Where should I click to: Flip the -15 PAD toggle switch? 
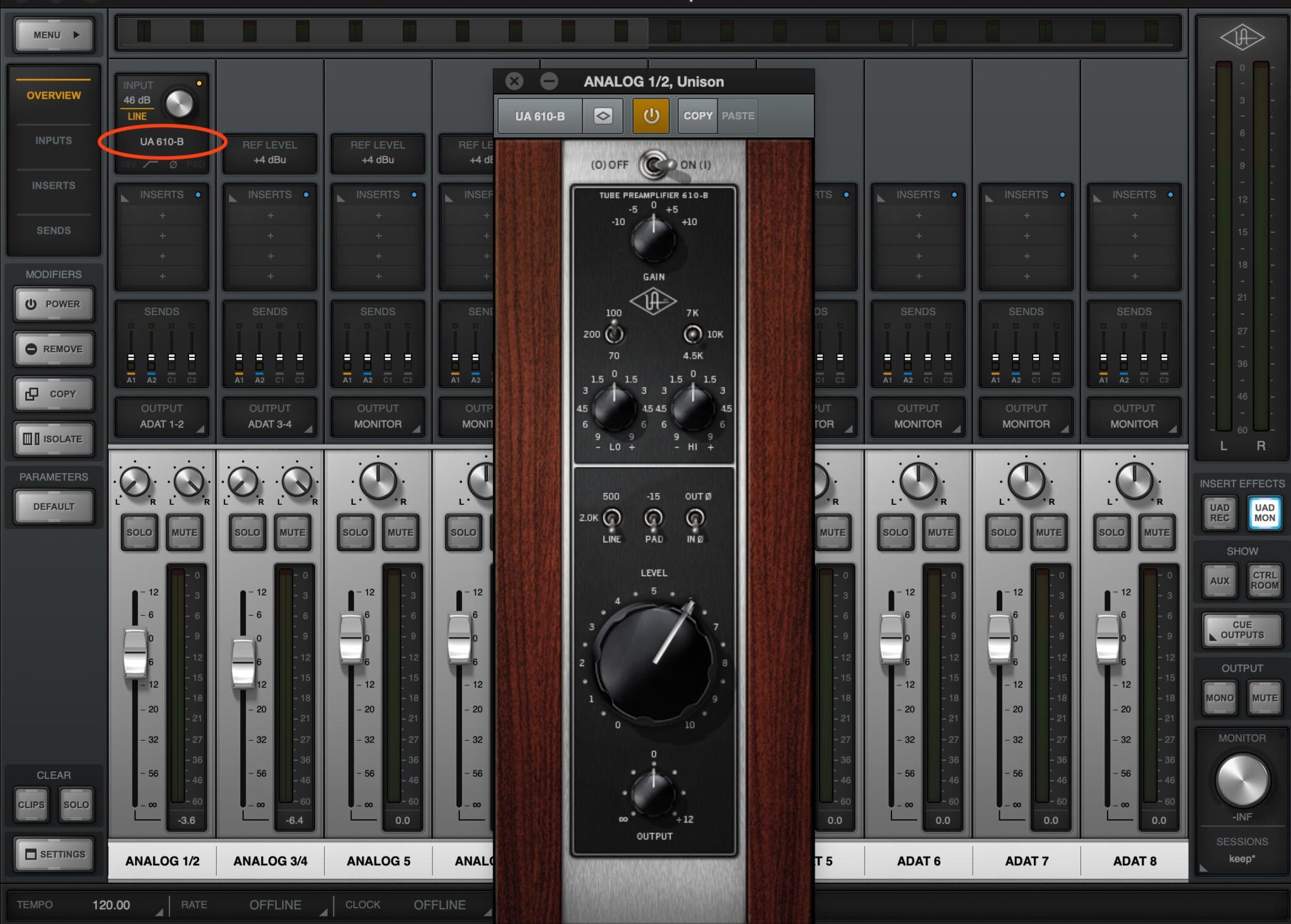[653, 518]
